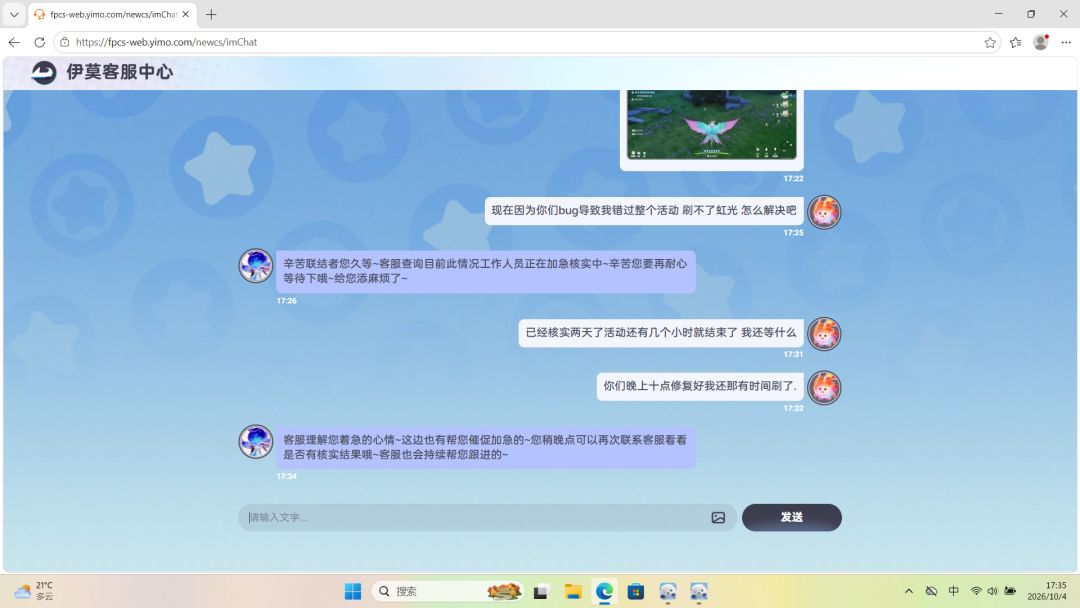Screen dimensions: 1080x608
Task: View site information lock icon
Action: (65, 42)
